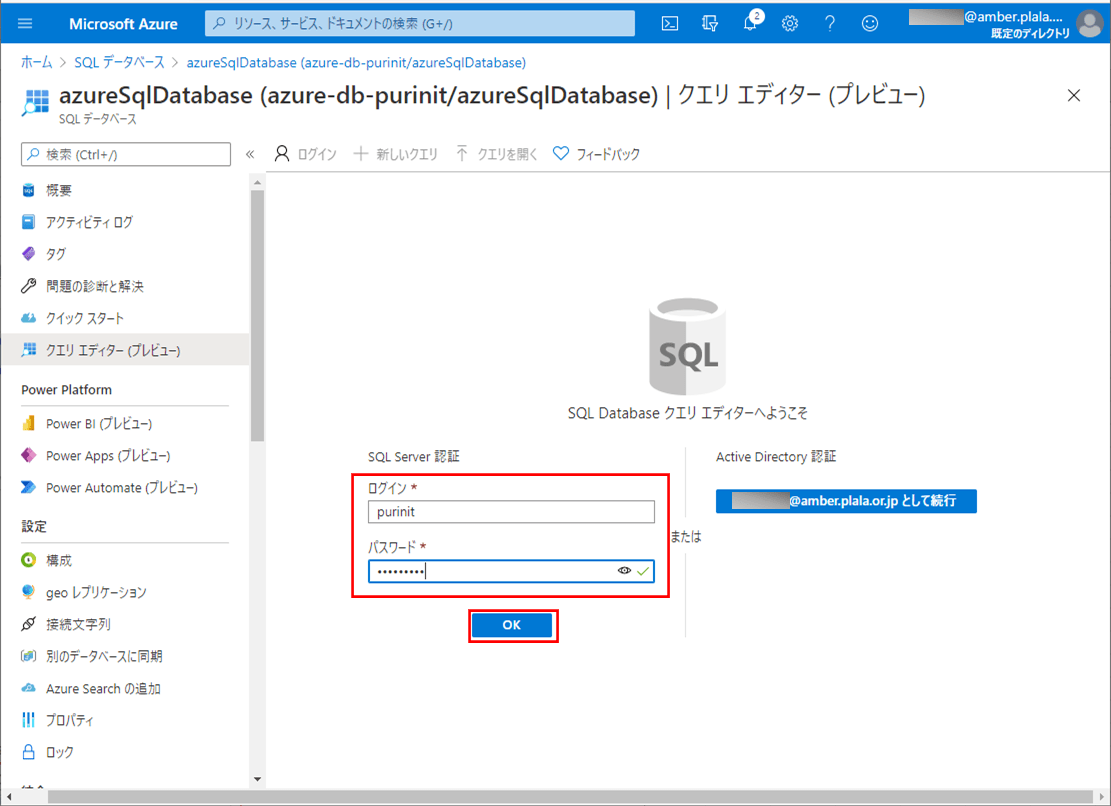This screenshot has height=806, width=1111.
Task: Close the query editor blade with X
Action: (1074, 96)
